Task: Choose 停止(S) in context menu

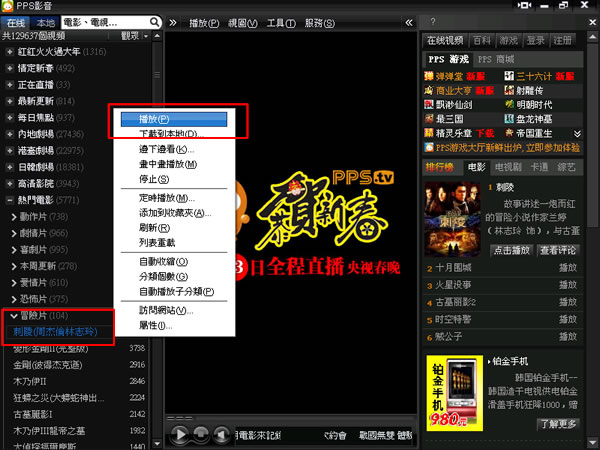Action: click(x=174, y=179)
